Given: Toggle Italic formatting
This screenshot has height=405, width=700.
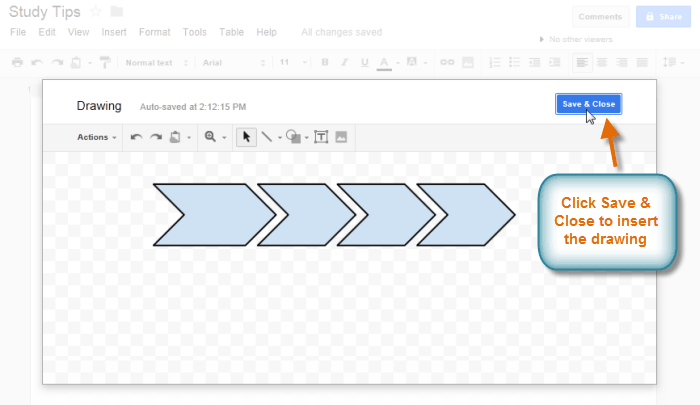Looking at the screenshot, I should (345, 63).
